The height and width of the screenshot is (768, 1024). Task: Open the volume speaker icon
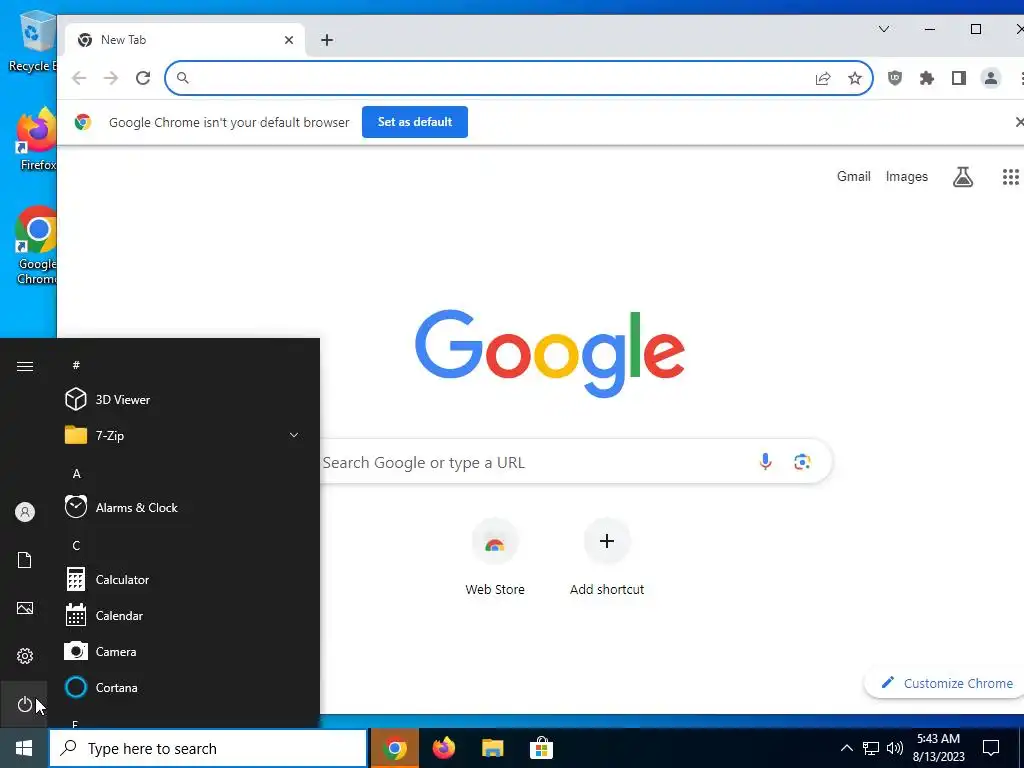(895, 748)
